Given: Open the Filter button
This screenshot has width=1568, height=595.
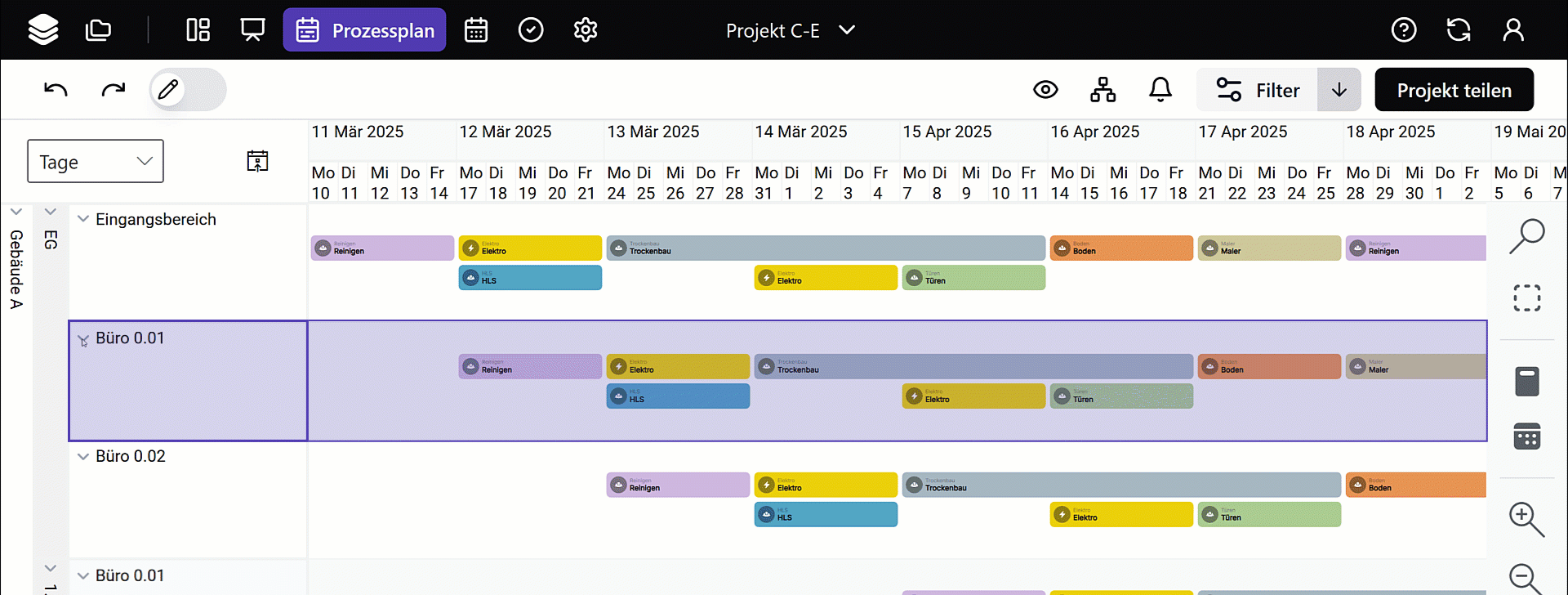Looking at the screenshot, I should [x=1257, y=90].
